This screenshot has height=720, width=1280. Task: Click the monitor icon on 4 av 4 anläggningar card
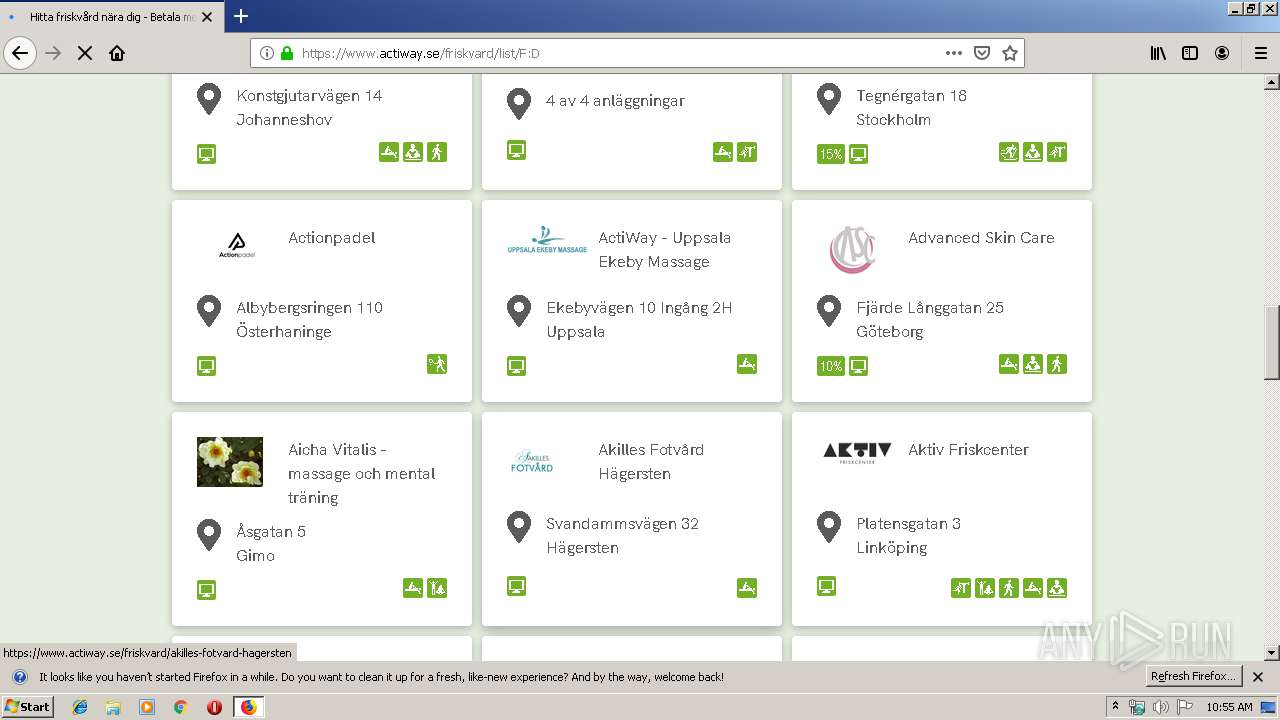click(x=517, y=150)
